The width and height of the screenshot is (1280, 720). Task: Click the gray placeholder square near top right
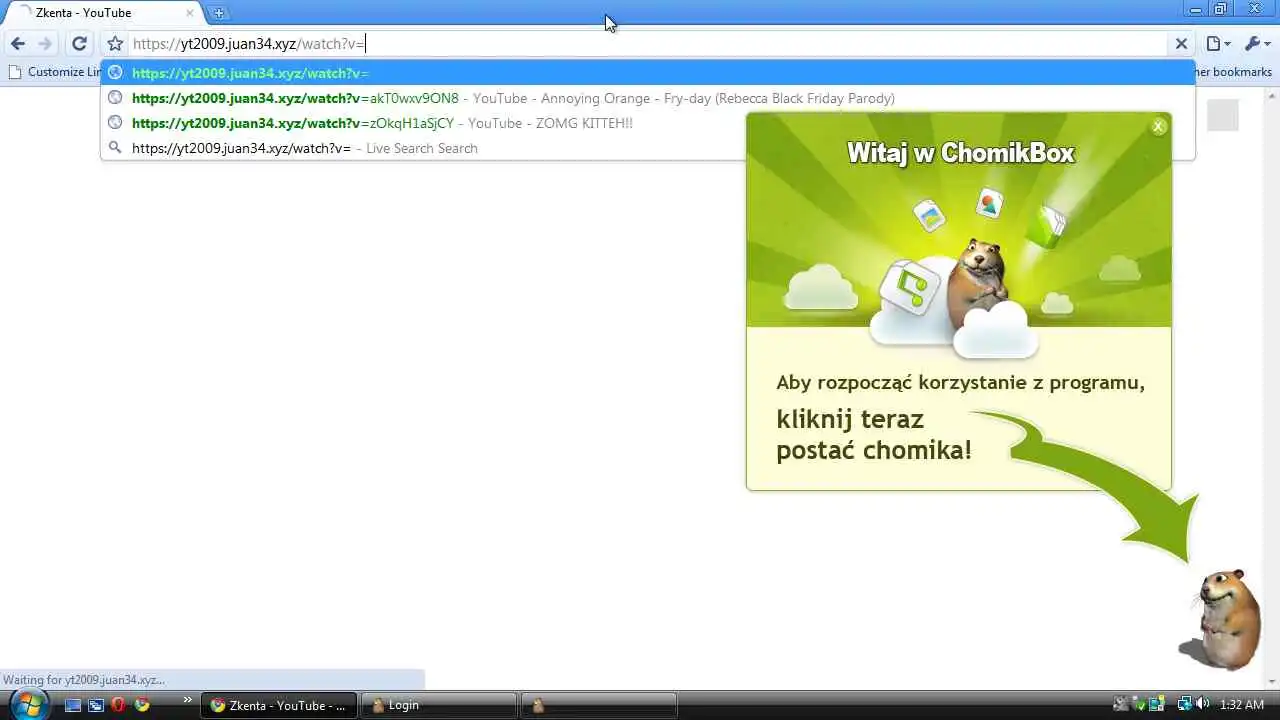coord(1222,115)
